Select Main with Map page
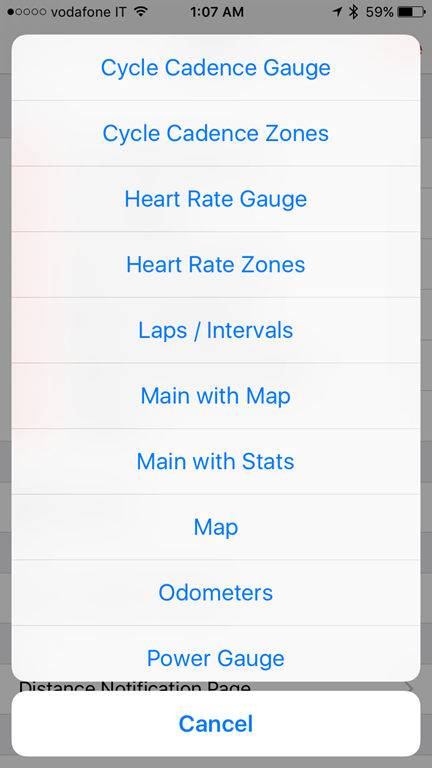The height and width of the screenshot is (768, 432). pos(216,396)
